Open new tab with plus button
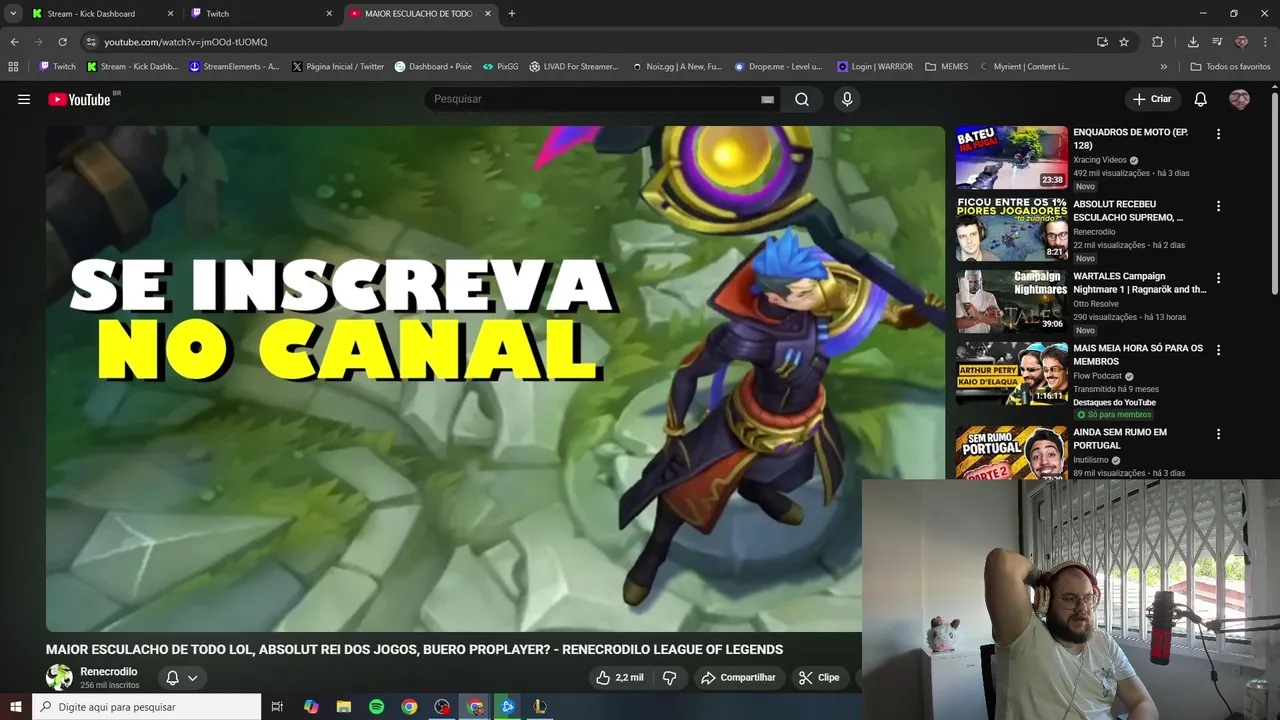Screen dimensions: 1280x720 512,13
